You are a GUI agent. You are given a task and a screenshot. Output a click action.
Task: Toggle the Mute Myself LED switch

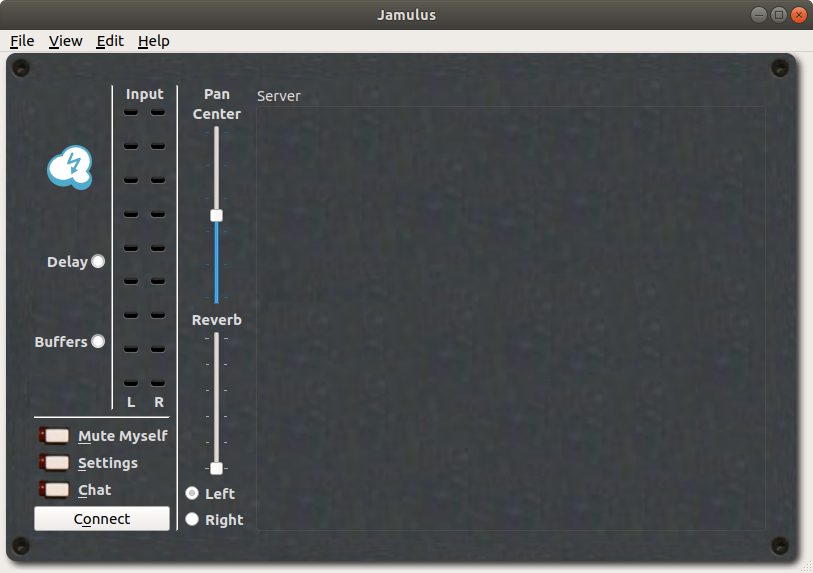click(x=56, y=436)
